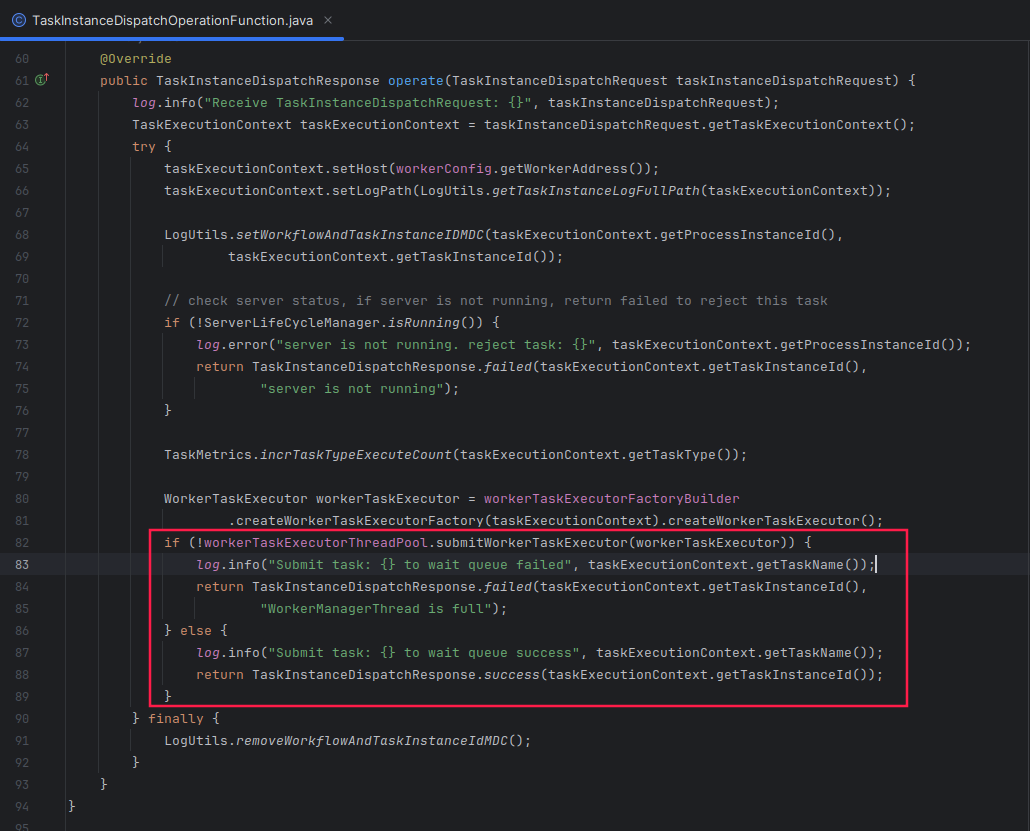Click the 'finally' keyword on line 90
The width and height of the screenshot is (1030, 831).
[176, 719]
